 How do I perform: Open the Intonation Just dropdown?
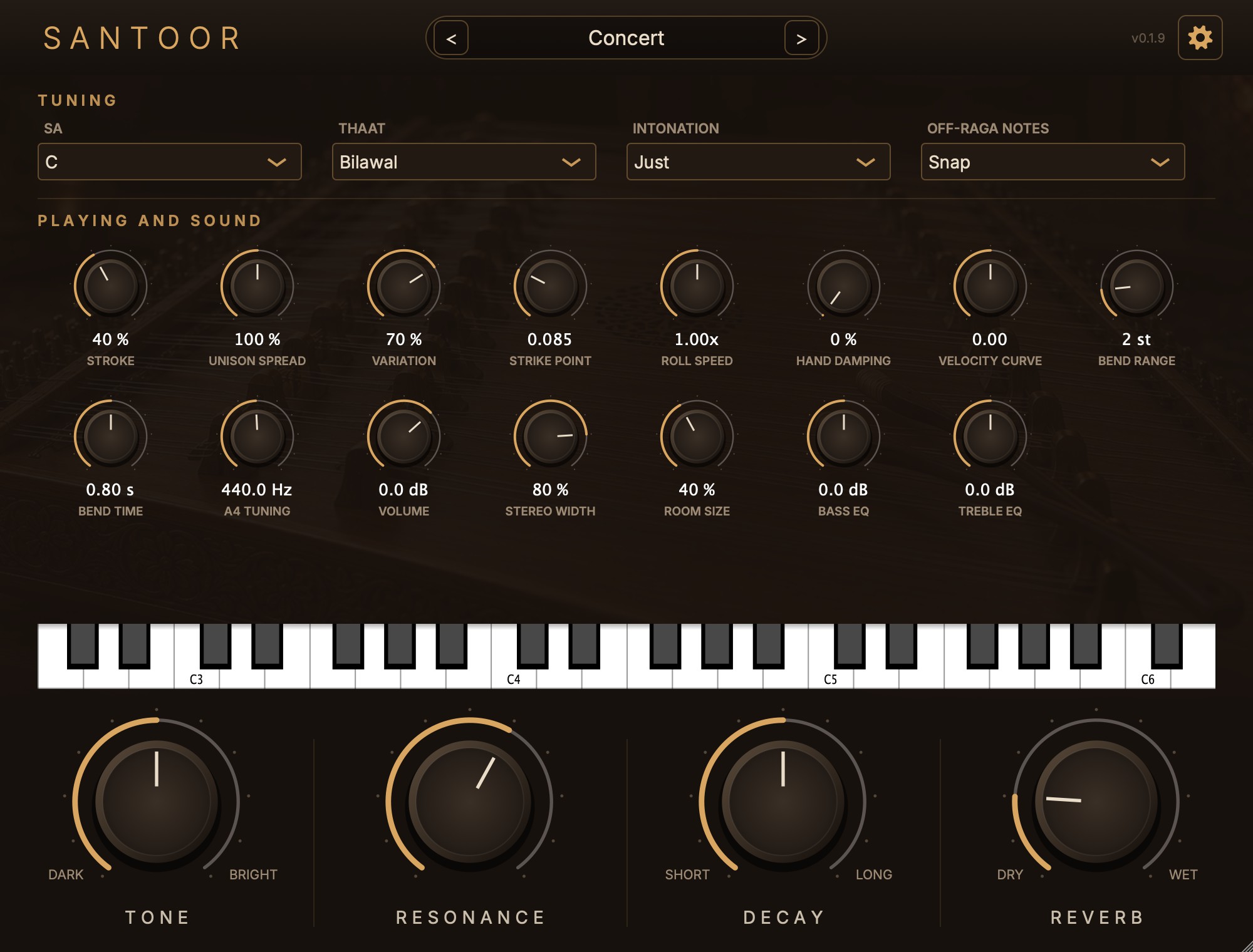pyautogui.click(x=759, y=162)
